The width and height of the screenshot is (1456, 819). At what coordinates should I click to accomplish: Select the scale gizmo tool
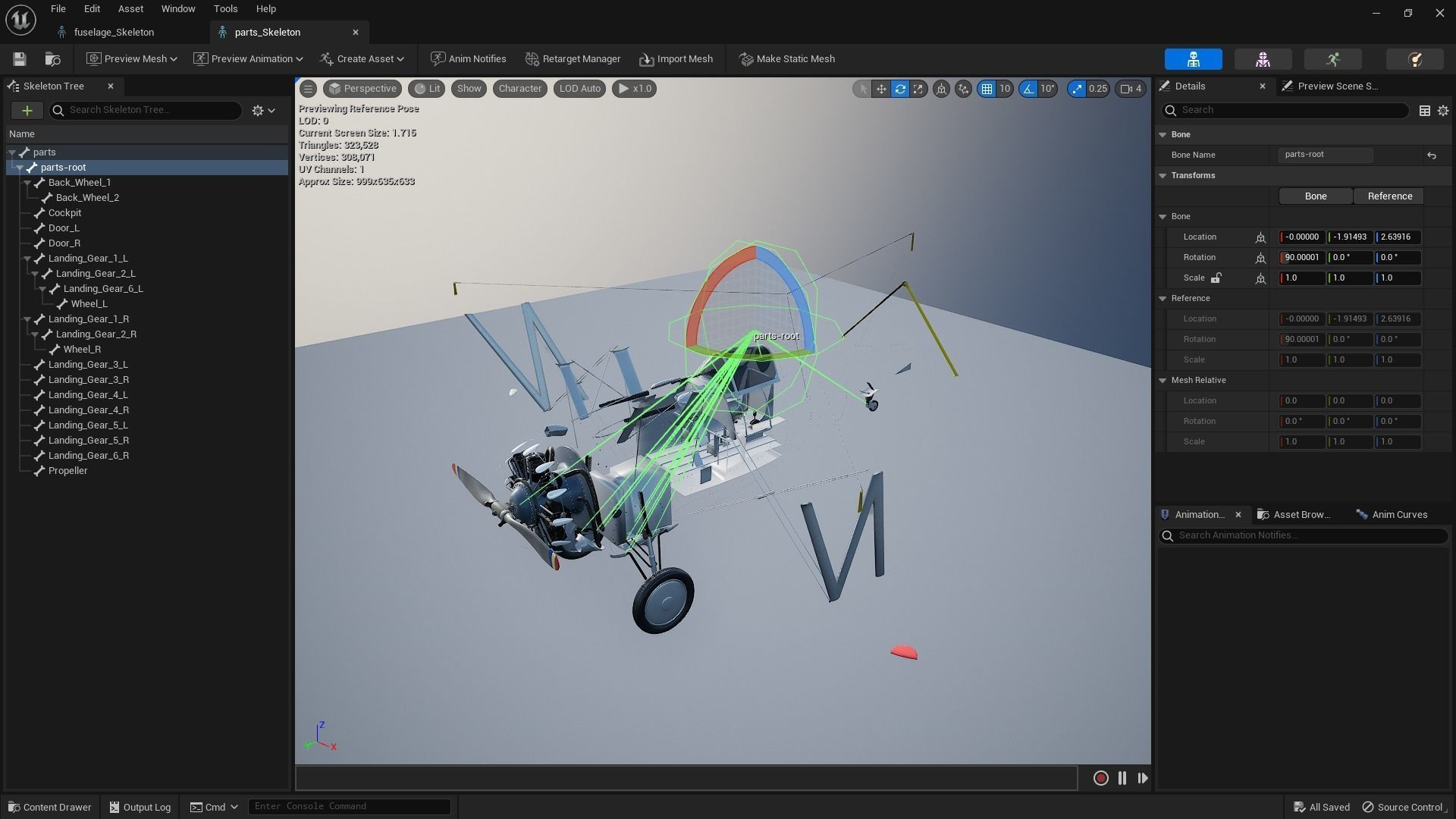click(918, 89)
